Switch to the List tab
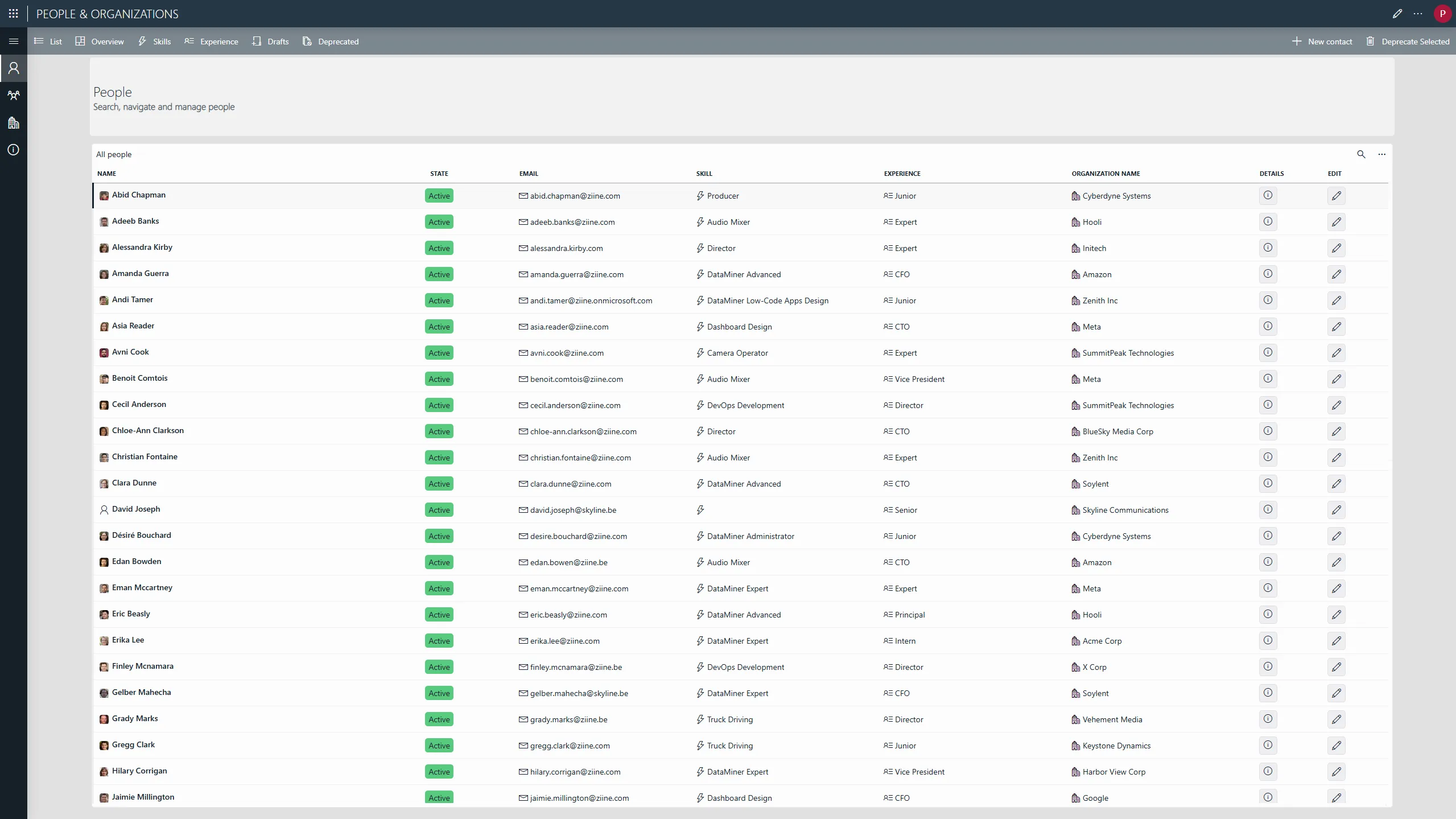The image size is (1456, 819). click(x=48, y=42)
